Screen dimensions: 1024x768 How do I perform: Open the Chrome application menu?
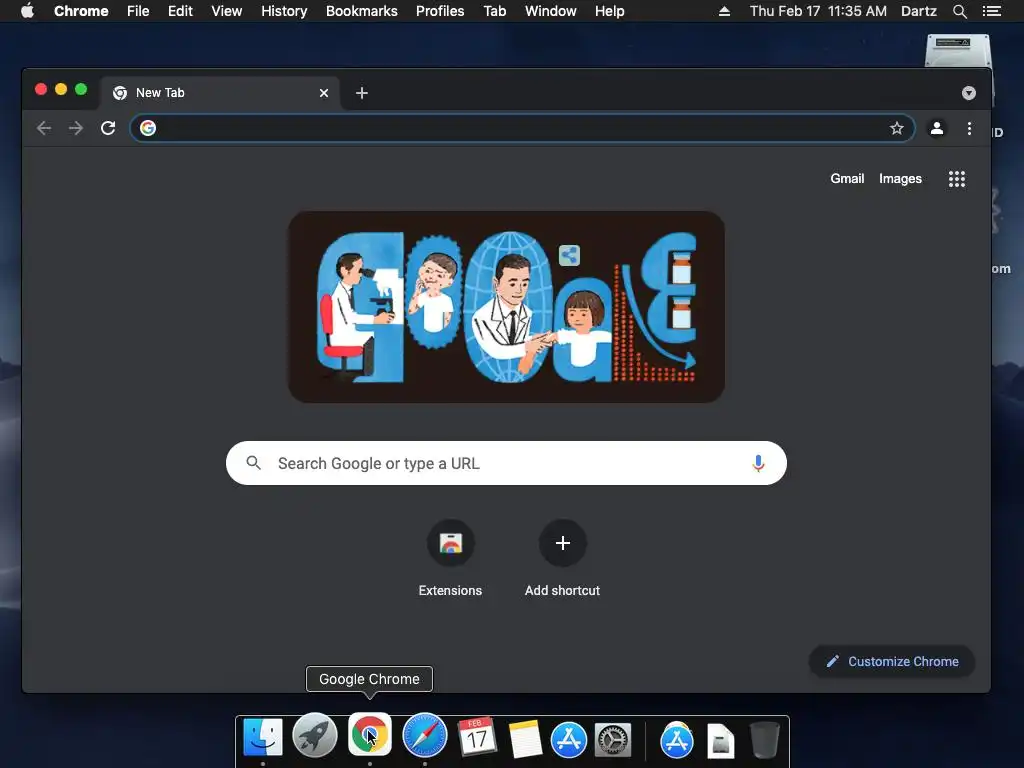pyautogui.click(x=81, y=11)
